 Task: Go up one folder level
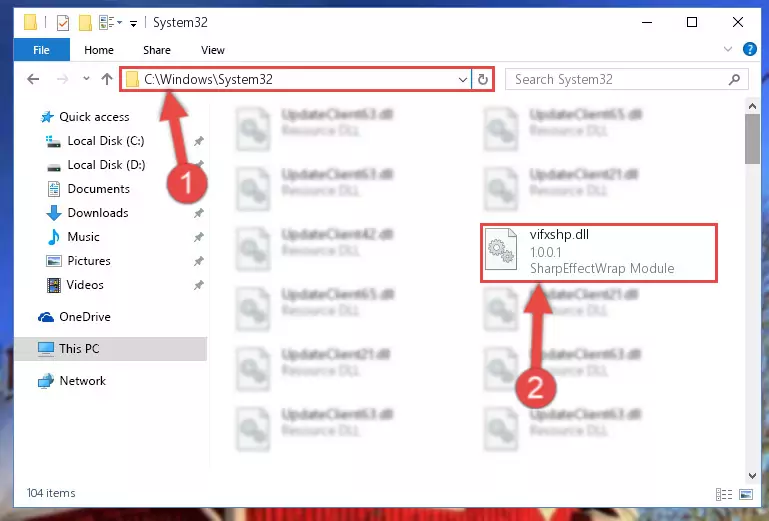click(x=107, y=79)
